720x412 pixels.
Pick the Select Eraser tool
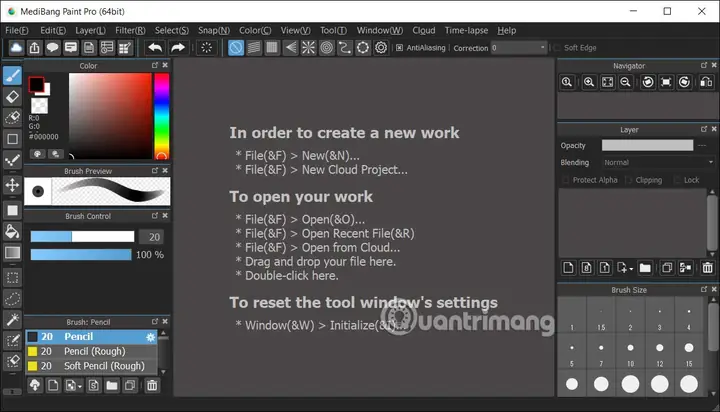[x=12, y=361]
